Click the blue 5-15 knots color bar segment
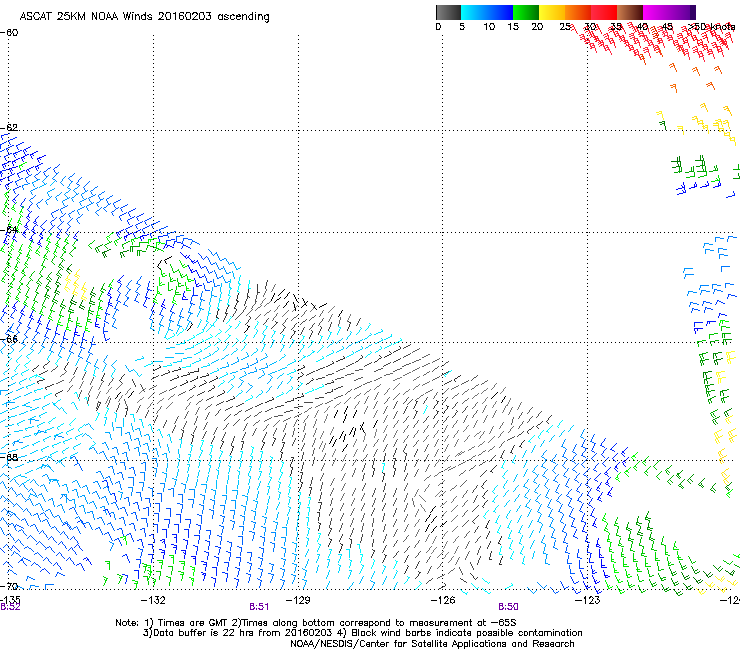Viewport: 740px width, 650px height. (487, 12)
